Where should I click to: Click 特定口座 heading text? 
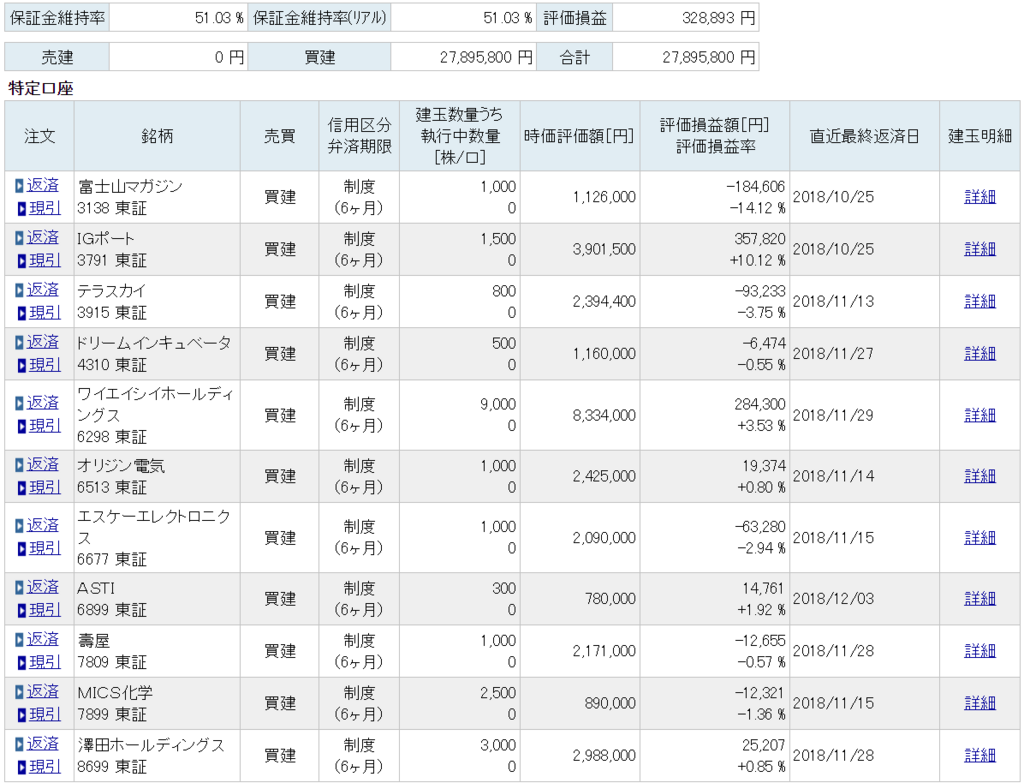(40, 89)
